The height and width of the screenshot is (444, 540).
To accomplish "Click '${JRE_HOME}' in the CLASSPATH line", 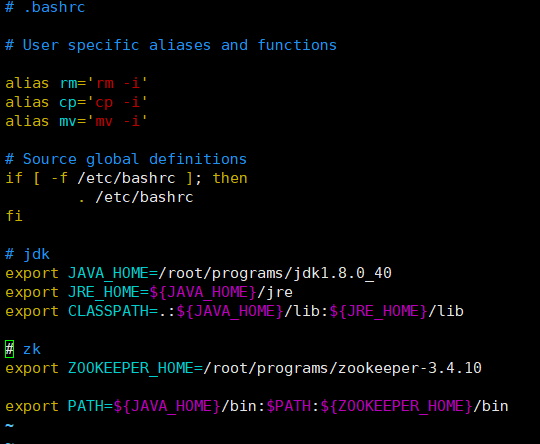I will pyautogui.click(x=378, y=311).
